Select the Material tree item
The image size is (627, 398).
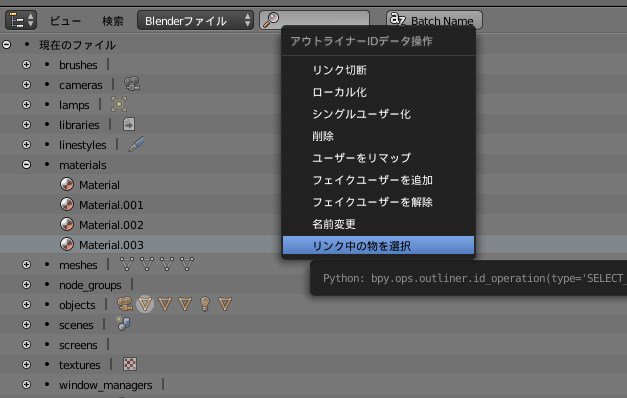[x=99, y=185]
